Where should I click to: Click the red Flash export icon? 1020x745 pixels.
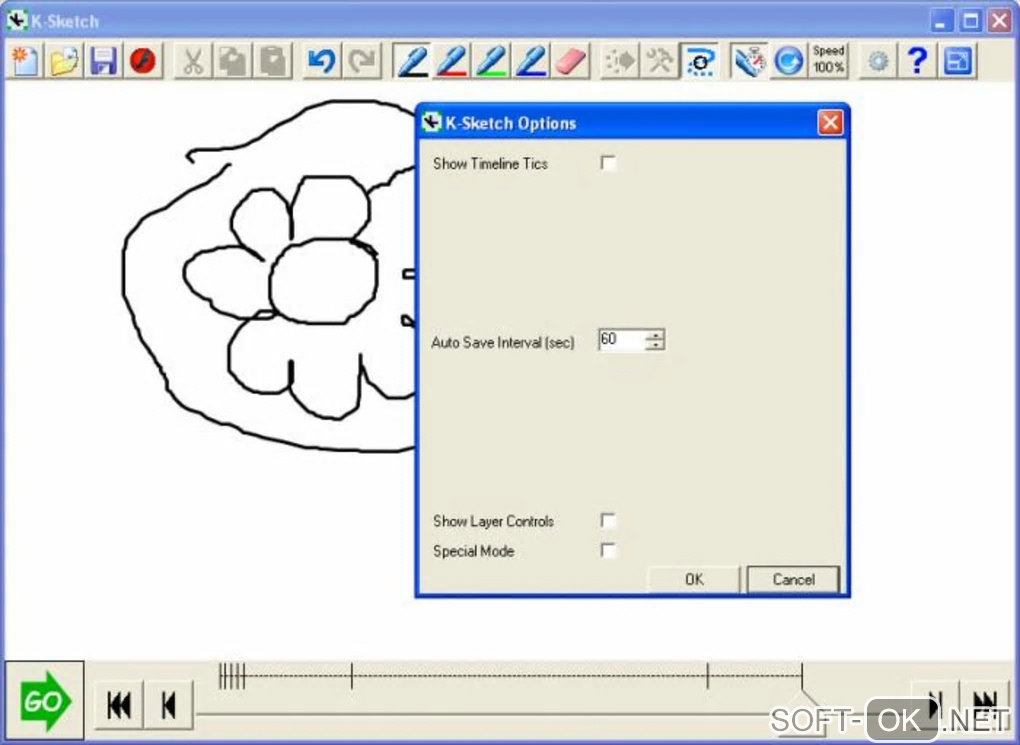(143, 61)
